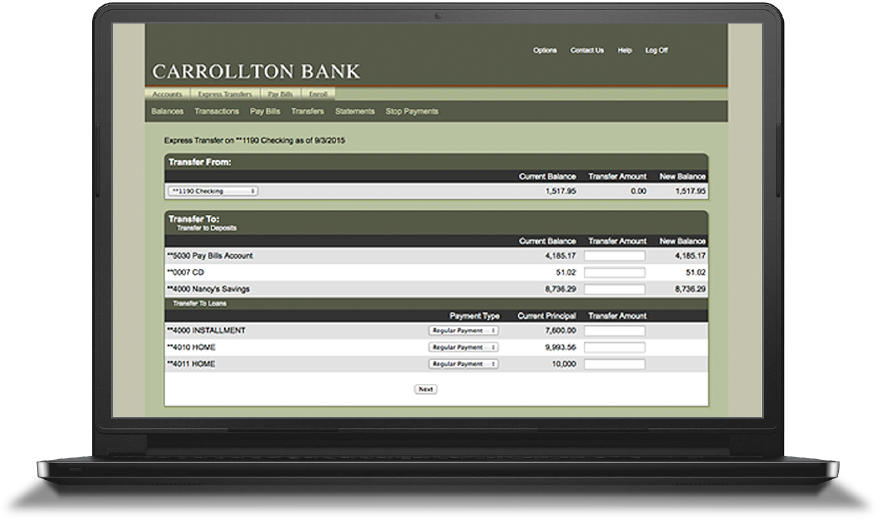Open Pay Bills in the dark submenu bar
Viewport: 880px width, 520px height.
click(x=265, y=112)
